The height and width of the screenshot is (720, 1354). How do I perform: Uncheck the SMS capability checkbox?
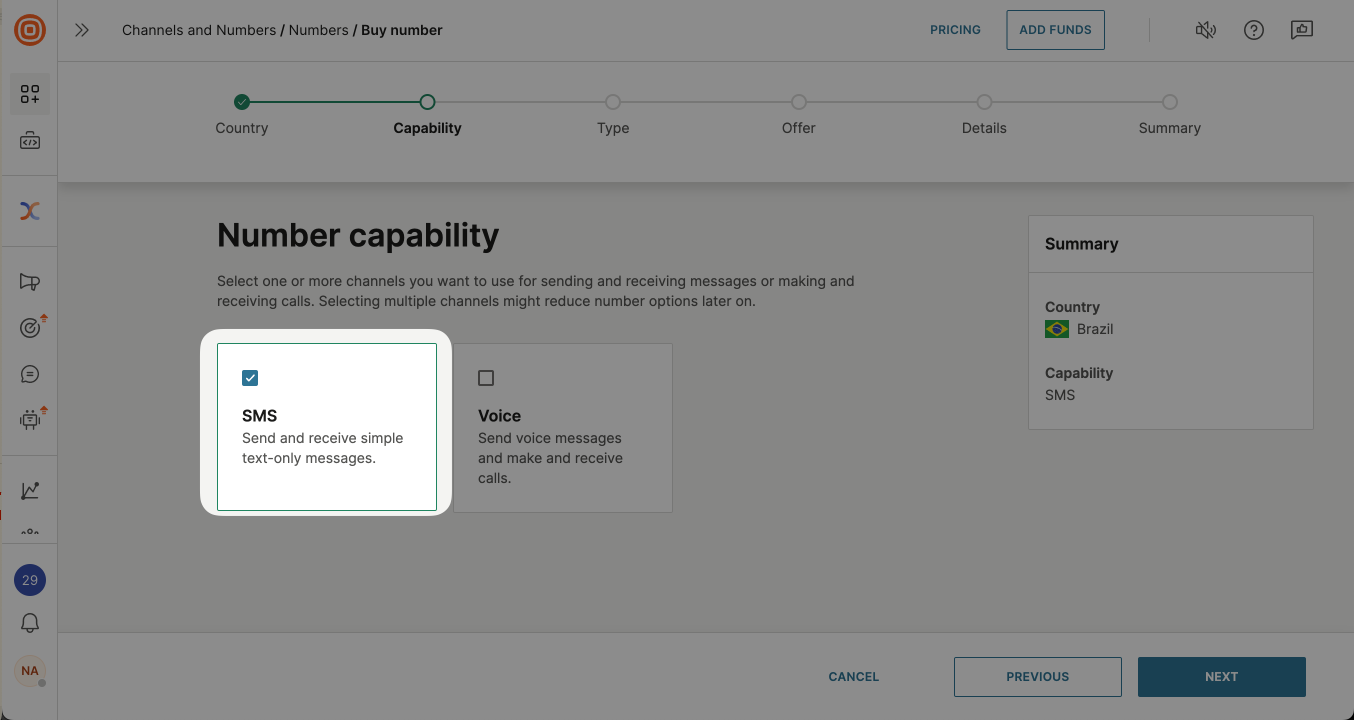pos(250,378)
